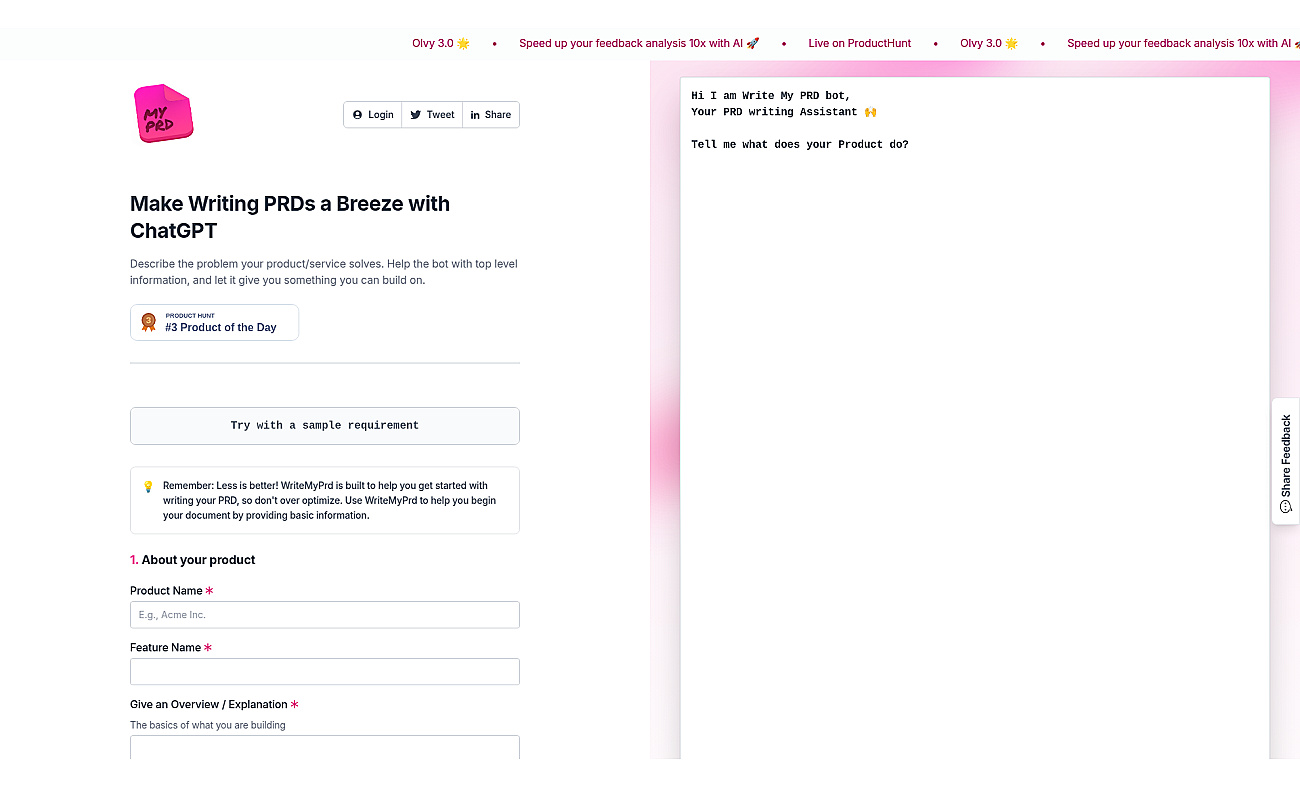Click the Overview / Explanation text area

click(x=325, y=748)
